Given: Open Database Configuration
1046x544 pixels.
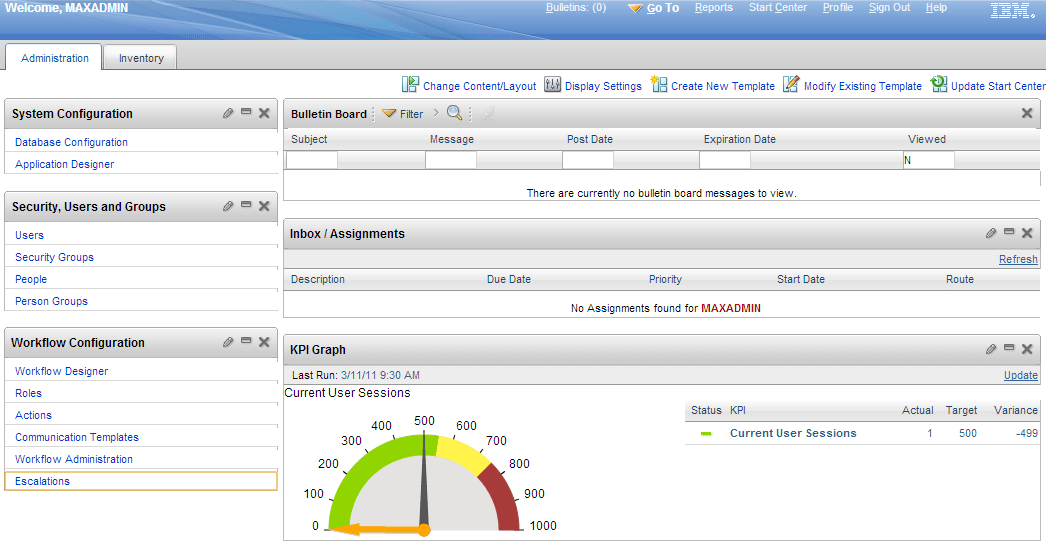Looking at the screenshot, I should [71, 142].
